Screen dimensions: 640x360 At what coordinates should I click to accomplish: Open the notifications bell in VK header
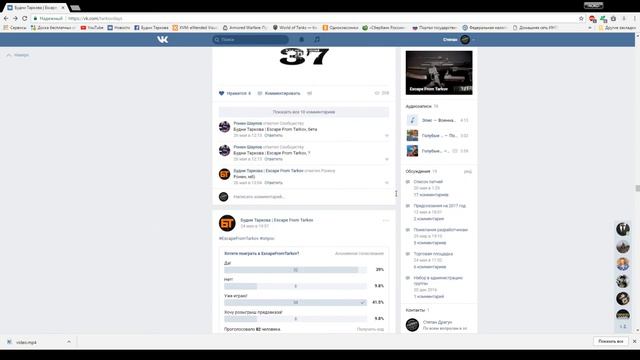click(x=302, y=39)
